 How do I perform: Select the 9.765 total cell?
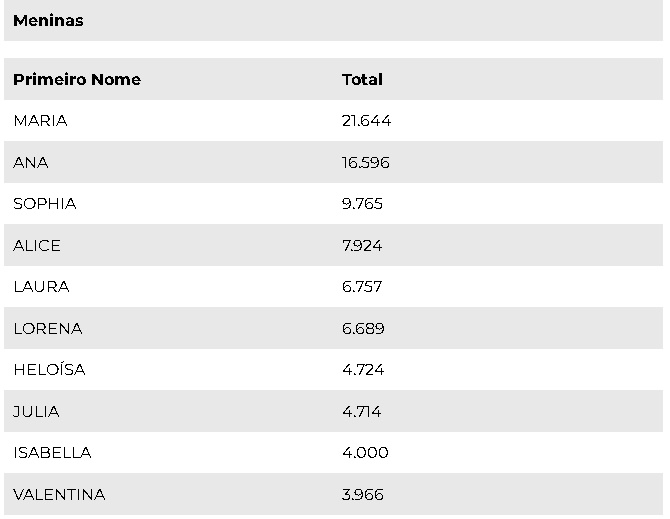click(362, 204)
